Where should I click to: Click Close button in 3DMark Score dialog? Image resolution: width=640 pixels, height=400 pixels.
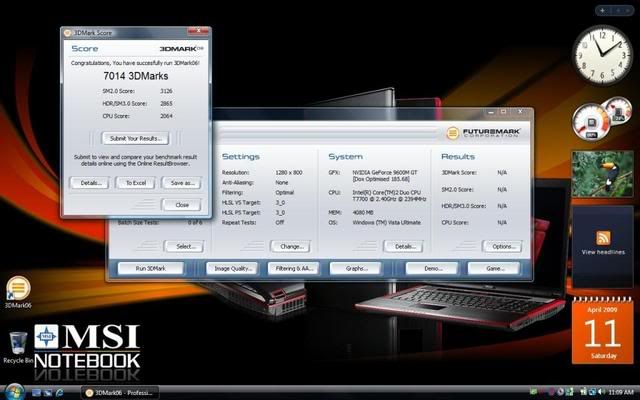click(x=182, y=205)
